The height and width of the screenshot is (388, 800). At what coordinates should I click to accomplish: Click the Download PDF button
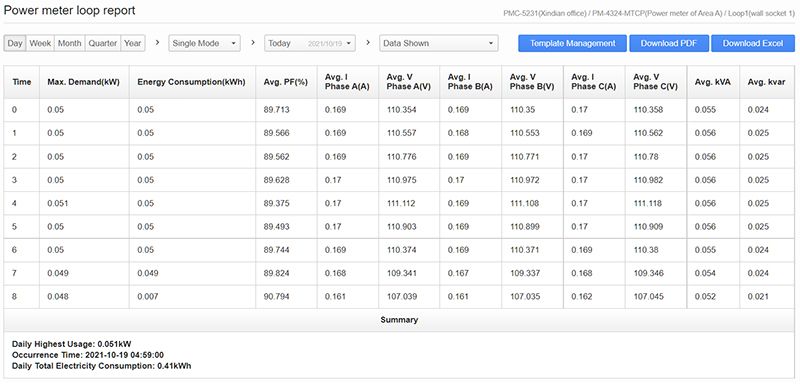click(668, 43)
